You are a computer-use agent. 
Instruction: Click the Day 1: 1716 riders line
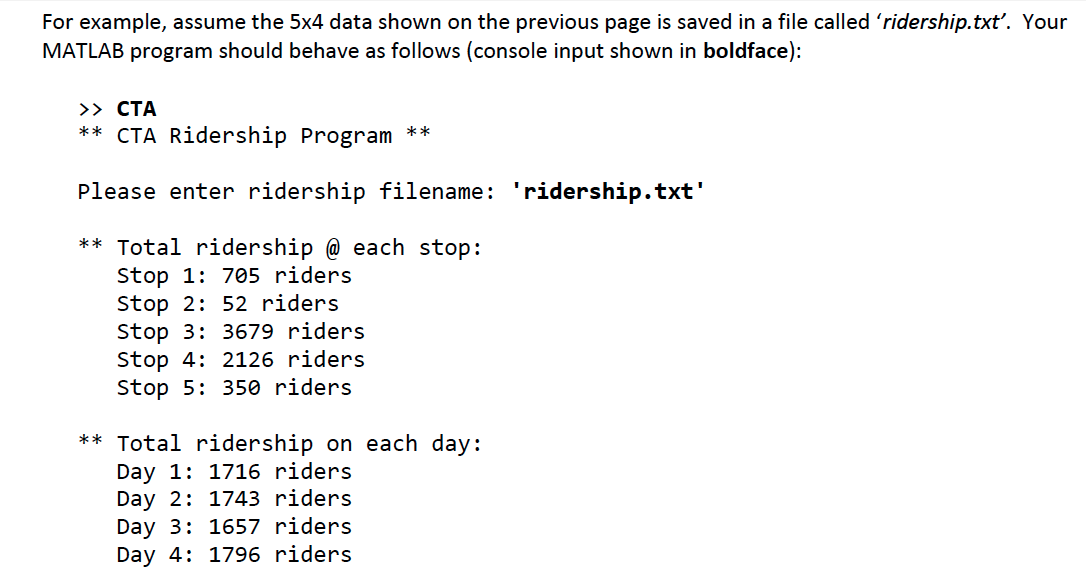pos(234,471)
